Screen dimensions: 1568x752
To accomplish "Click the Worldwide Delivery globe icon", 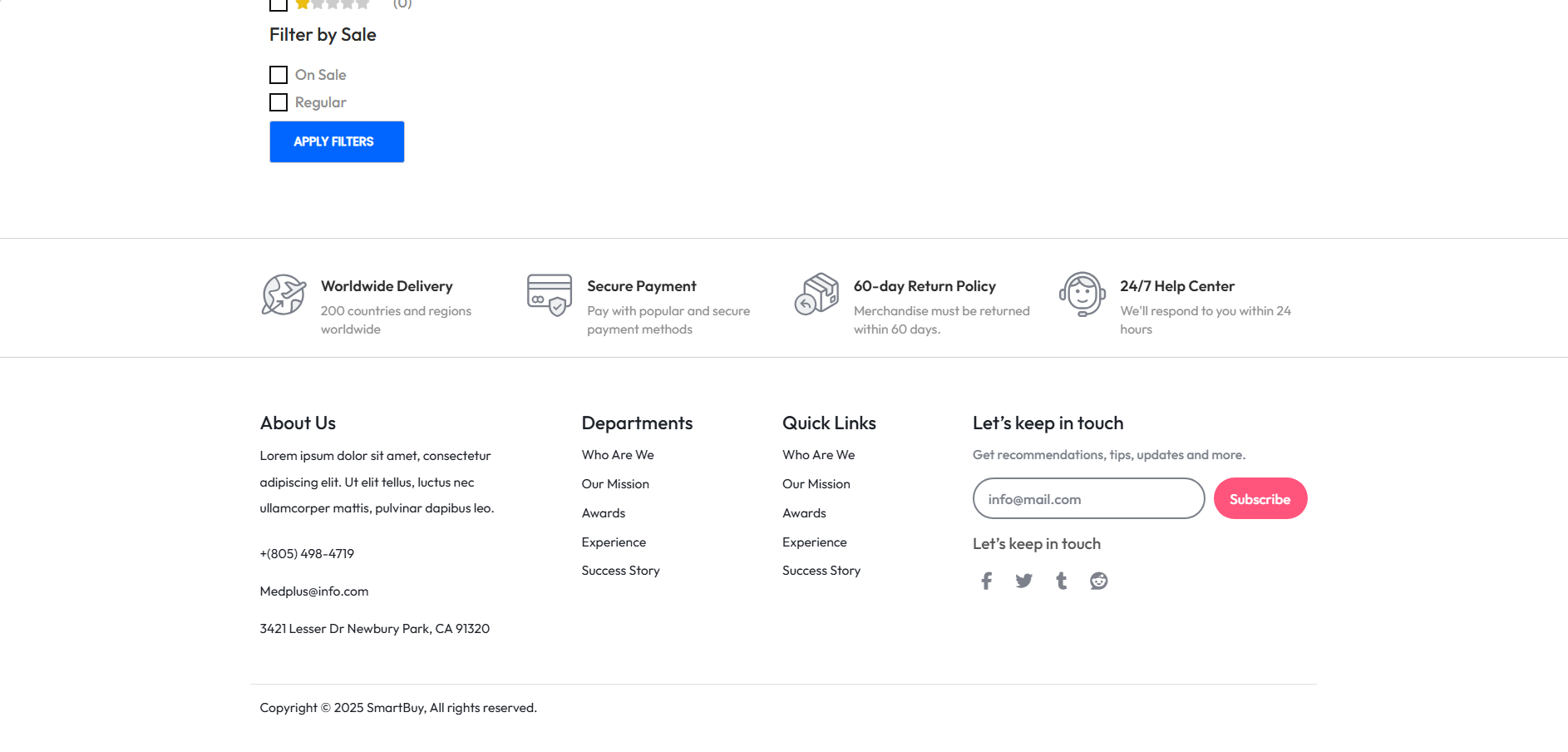I will pos(284,295).
